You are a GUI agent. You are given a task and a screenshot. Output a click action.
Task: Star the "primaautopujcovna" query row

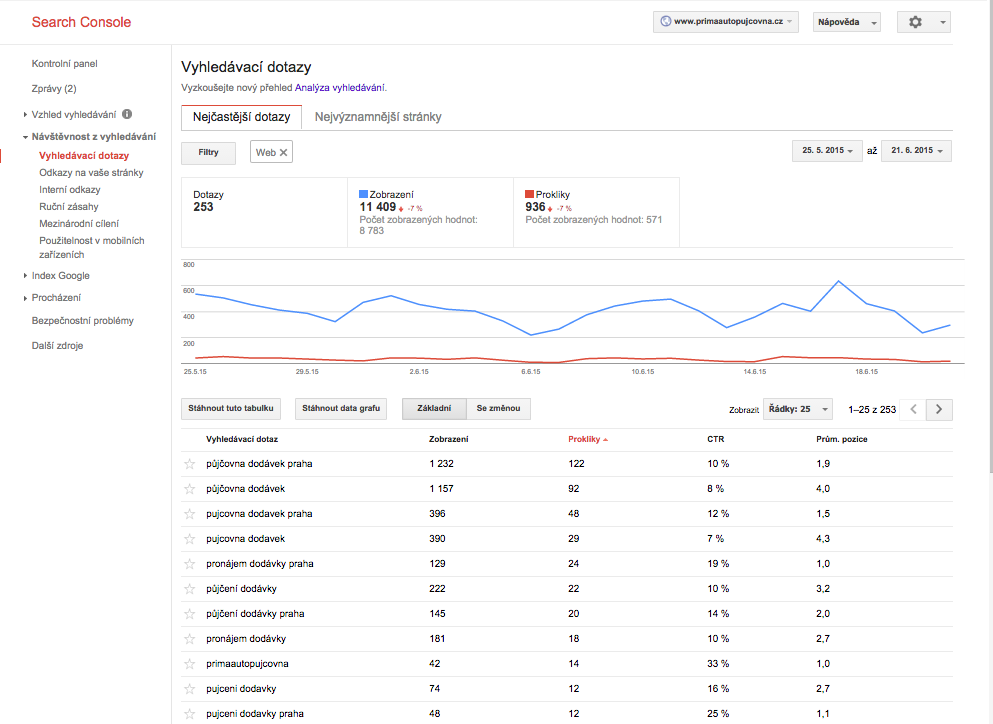[188, 664]
